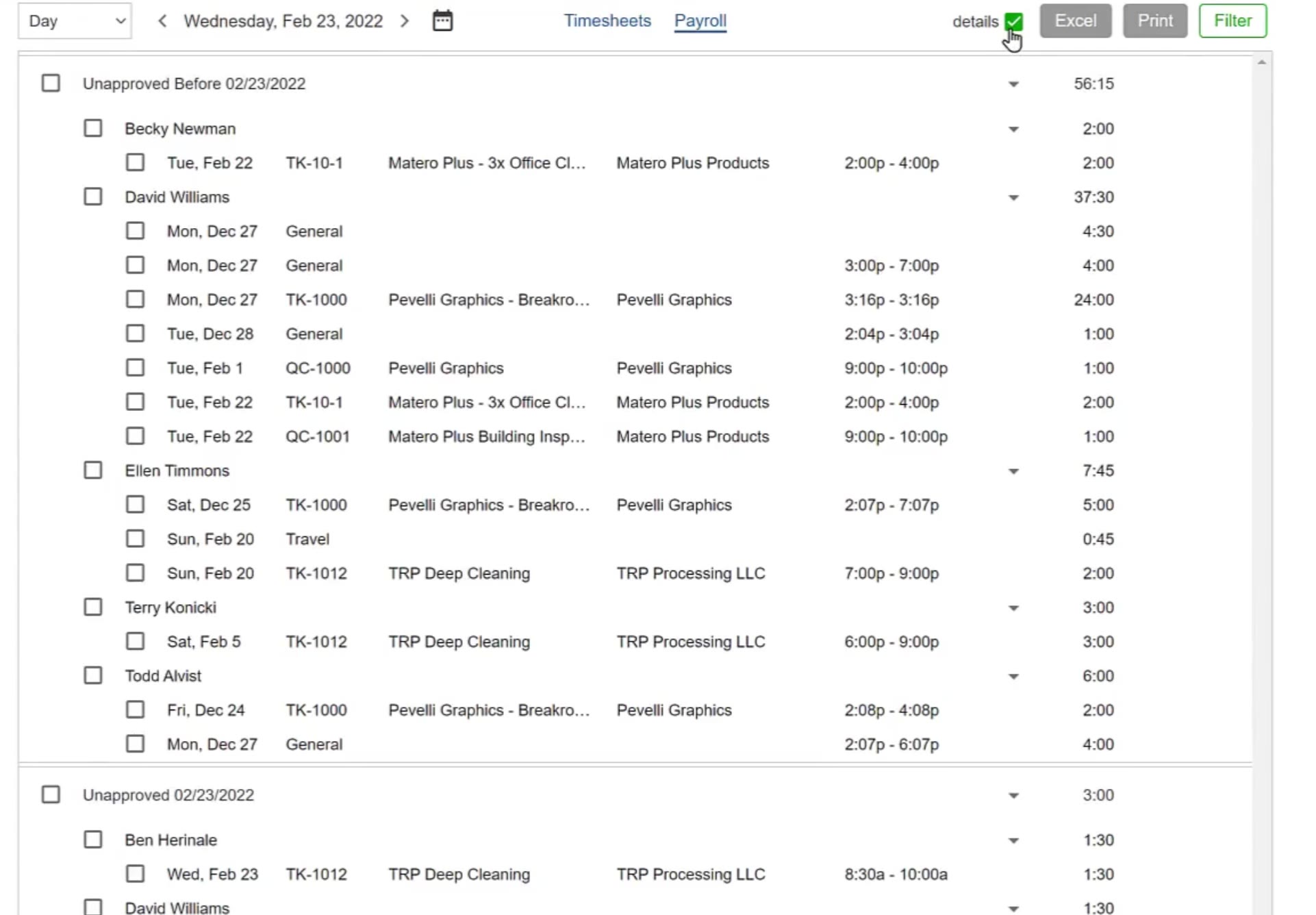Collapse David Williams 37:30 section
Screen dimensions: 1316x915
pyautogui.click(x=1014, y=198)
